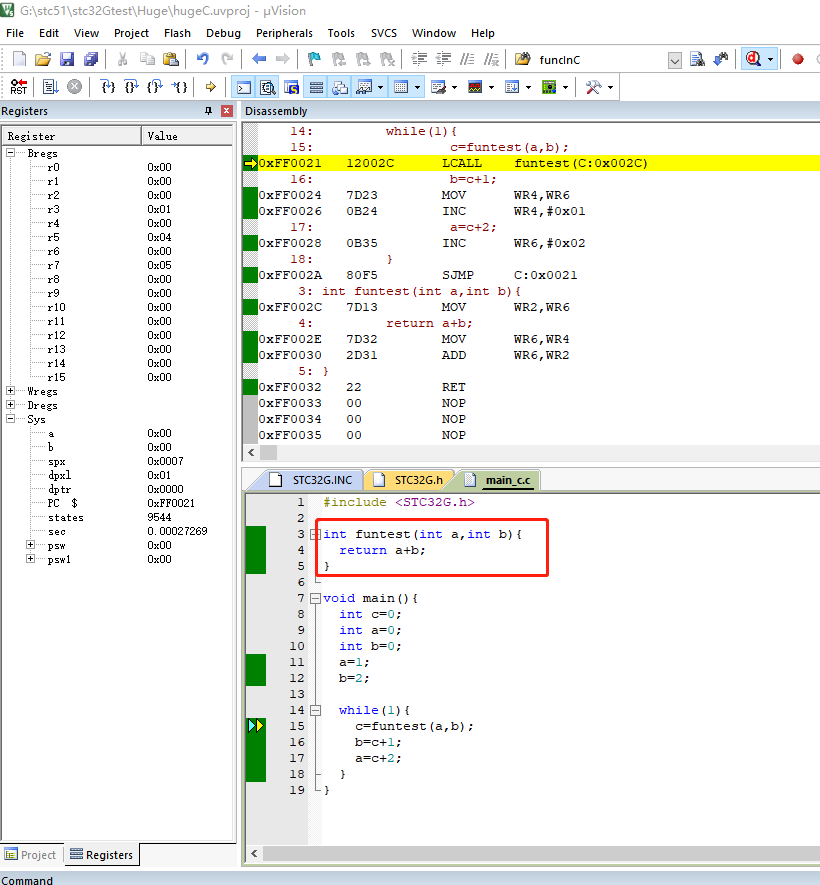Screen dimensions: 820x885
Task: Switch to the STC32G.h editor tab
Action: click(409, 480)
